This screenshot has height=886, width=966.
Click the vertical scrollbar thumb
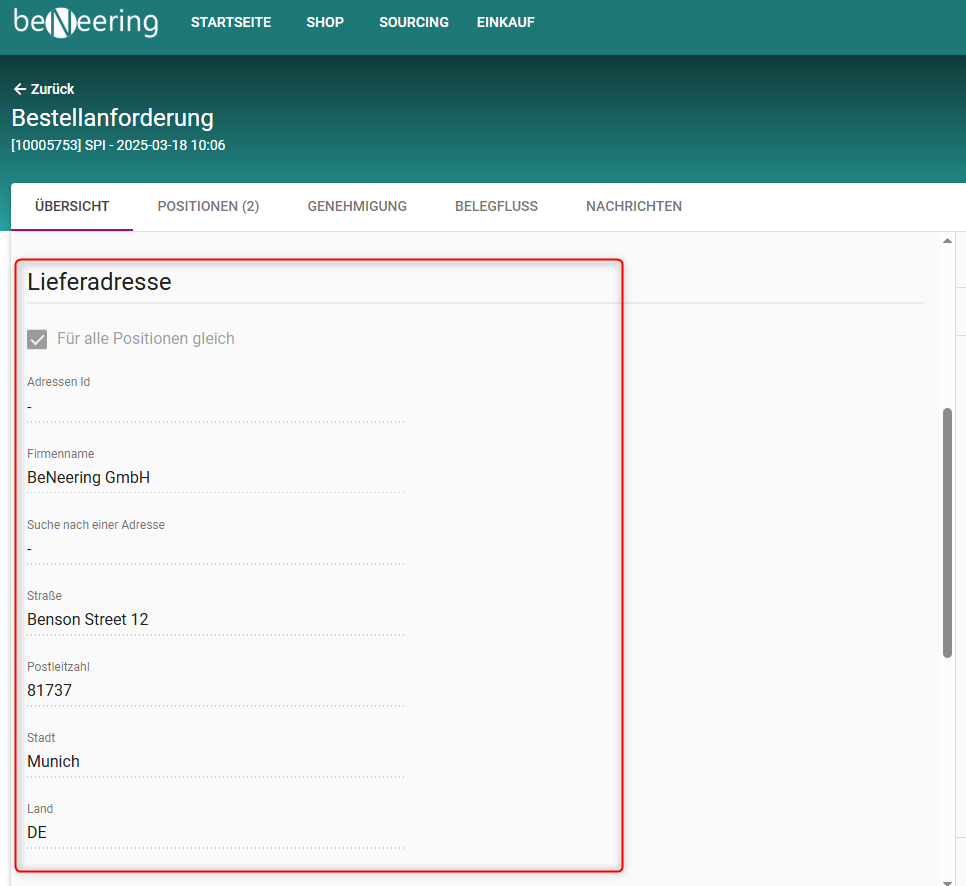click(947, 532)
